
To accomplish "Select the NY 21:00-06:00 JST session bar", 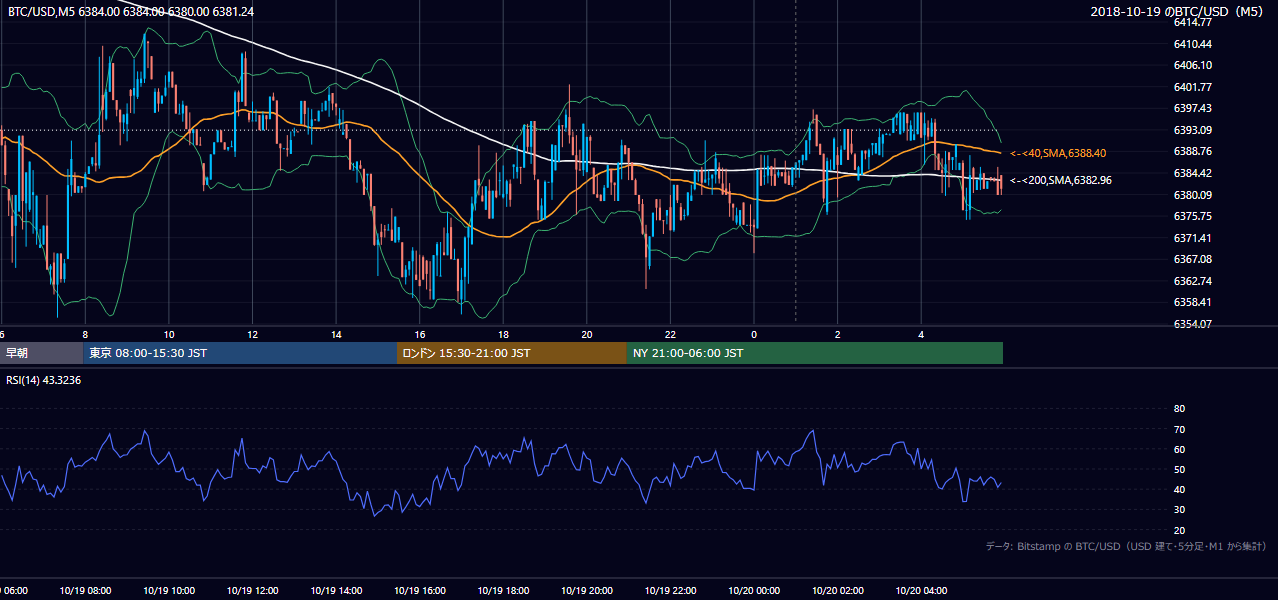I will click(x=815, y=353).
